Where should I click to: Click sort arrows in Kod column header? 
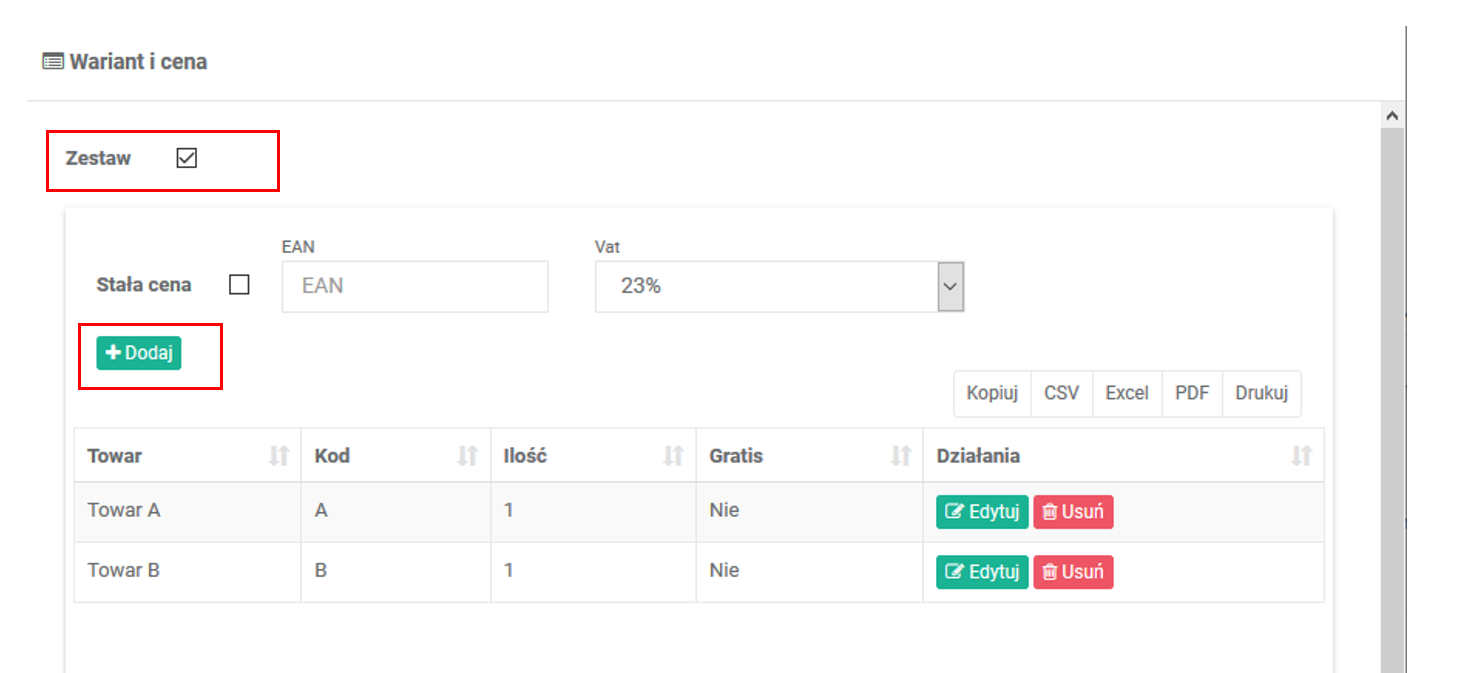(467, 456)
